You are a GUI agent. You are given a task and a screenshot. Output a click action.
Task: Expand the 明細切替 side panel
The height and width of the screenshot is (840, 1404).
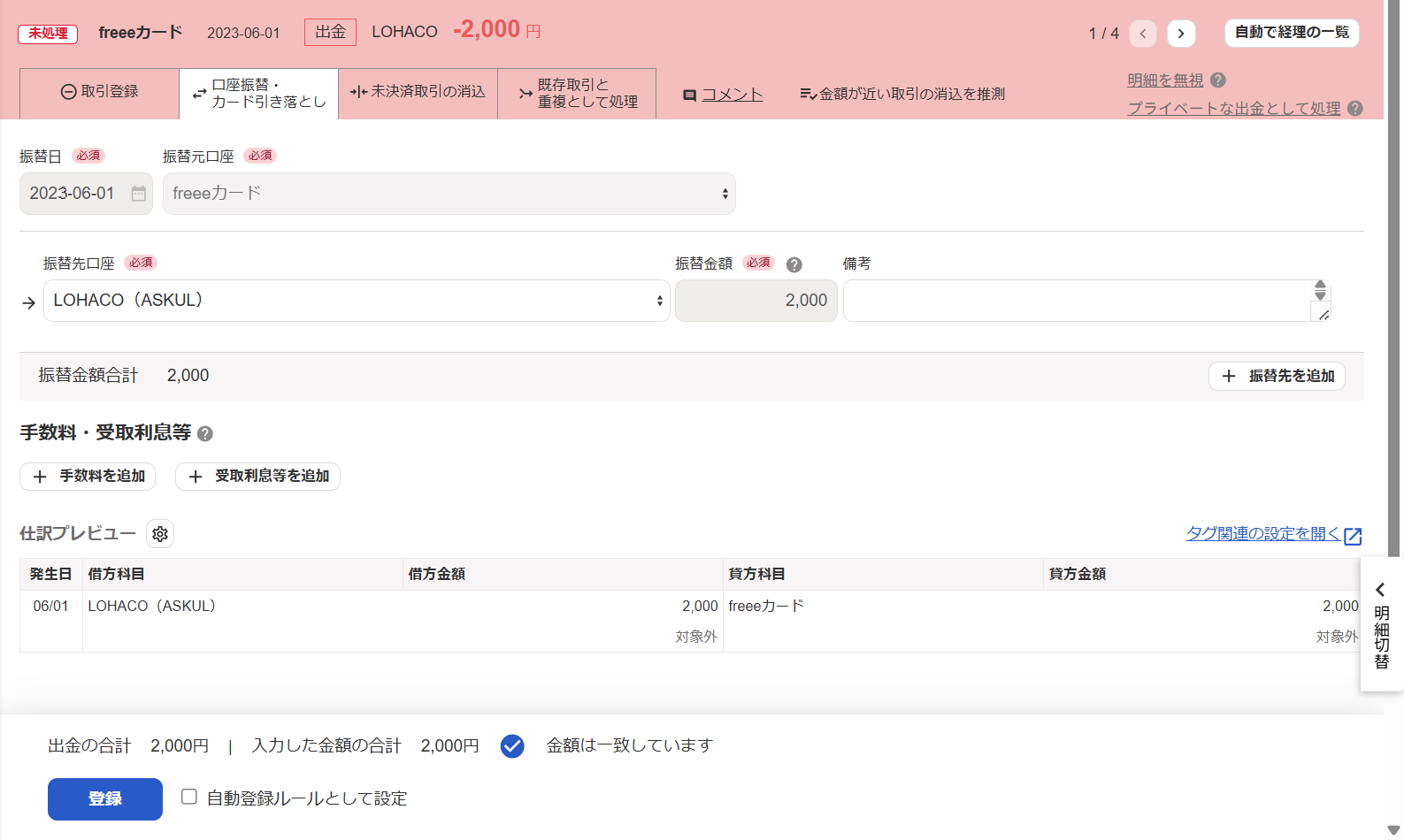[x=1381, y=625]
